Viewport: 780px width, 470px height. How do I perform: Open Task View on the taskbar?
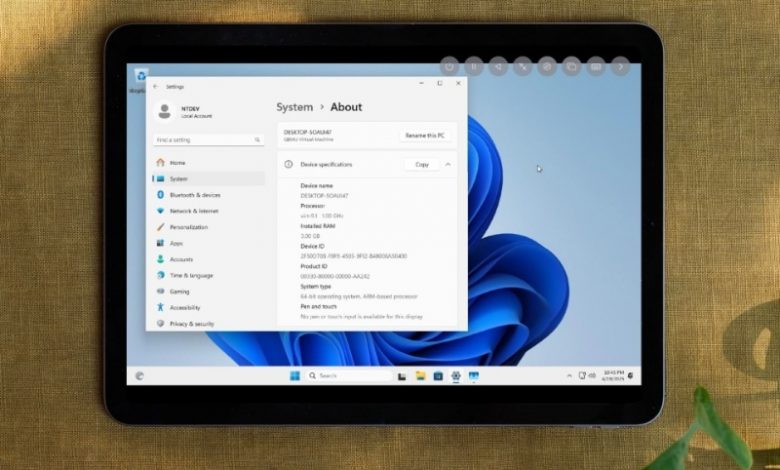click(402, 376)
